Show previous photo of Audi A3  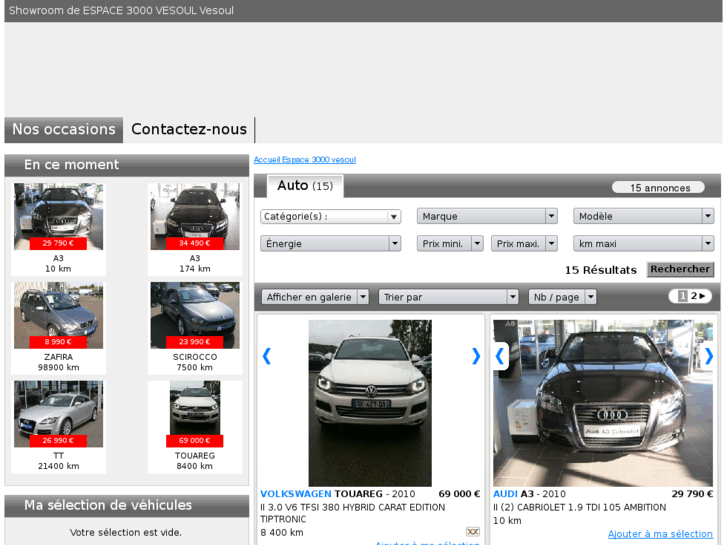[x=501, y=356]
